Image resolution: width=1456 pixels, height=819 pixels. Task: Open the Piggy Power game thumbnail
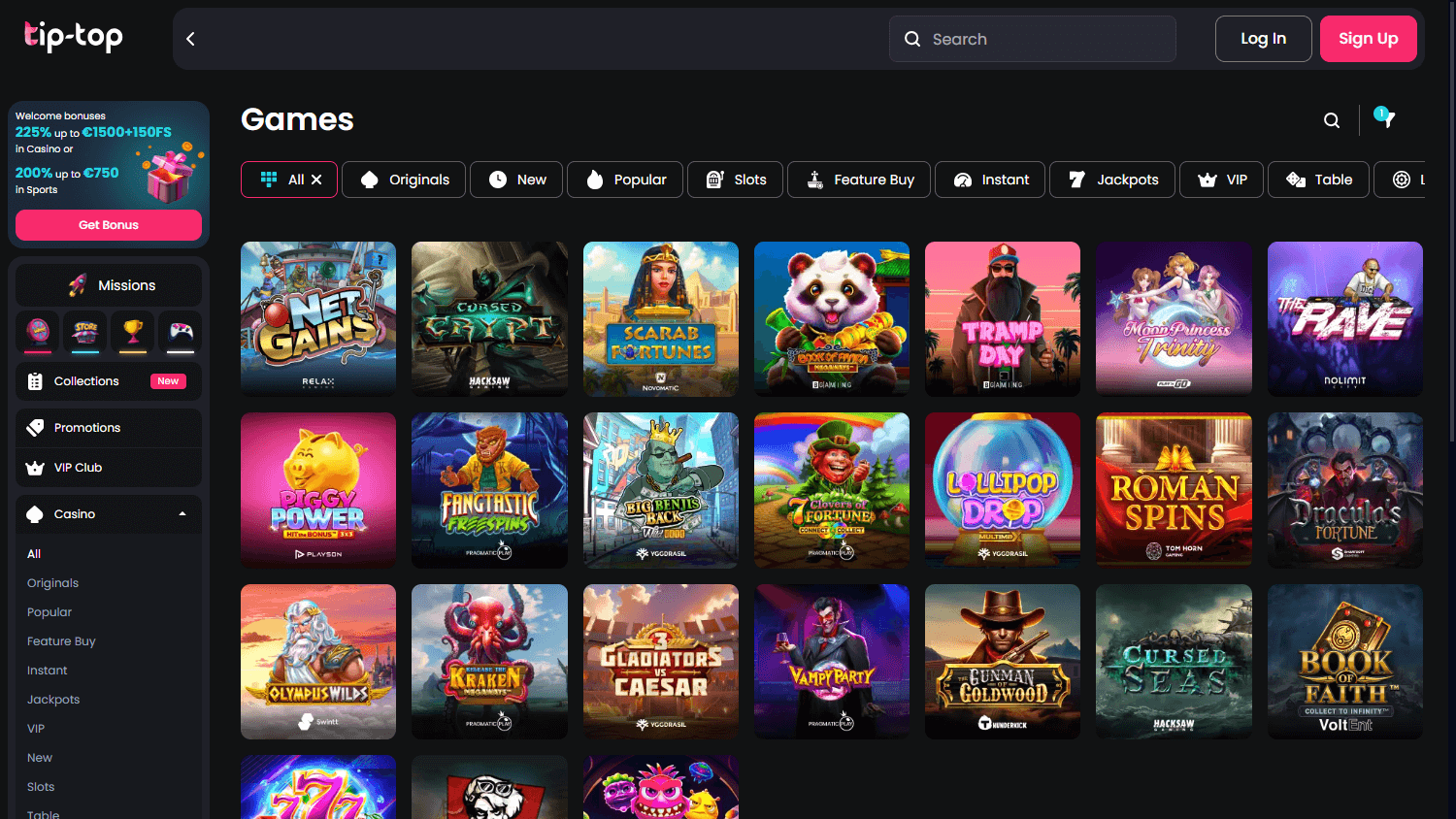tap(317, 490)
